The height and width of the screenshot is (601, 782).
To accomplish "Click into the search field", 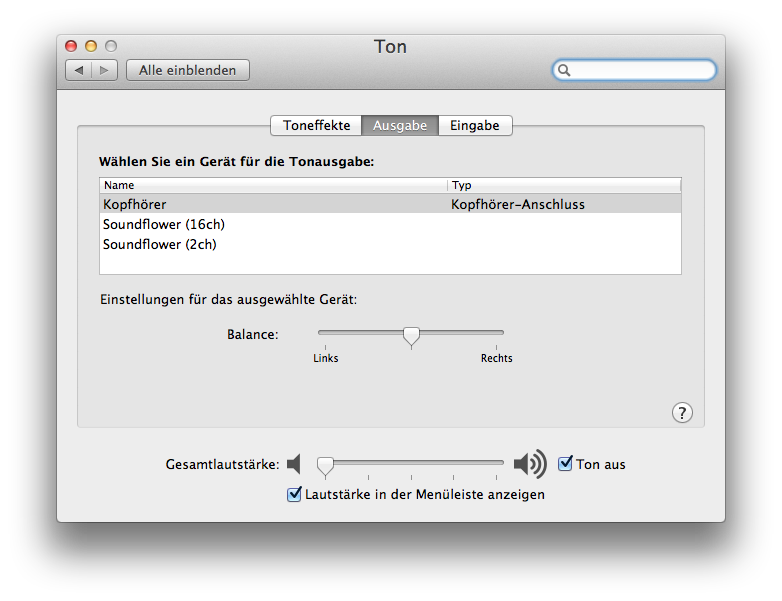I will point(634,70).
